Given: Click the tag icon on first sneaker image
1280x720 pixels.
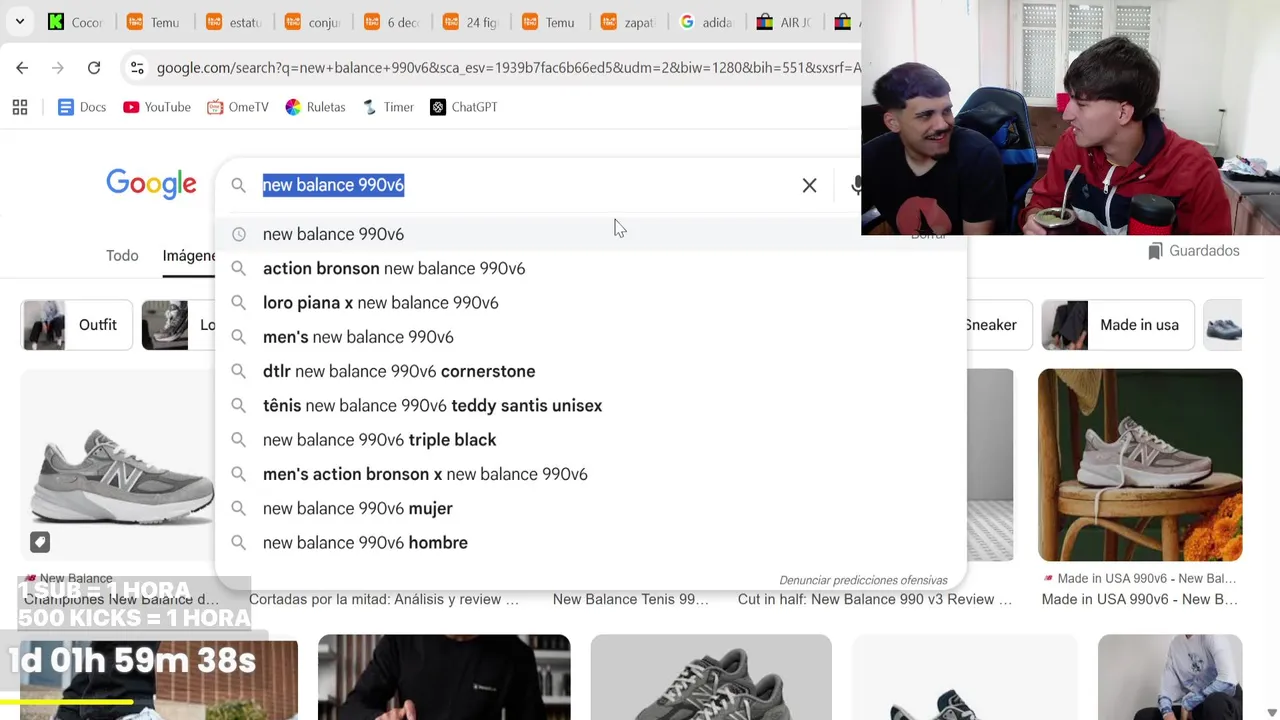Looking at the screenshot, I should tap(39, 542).
